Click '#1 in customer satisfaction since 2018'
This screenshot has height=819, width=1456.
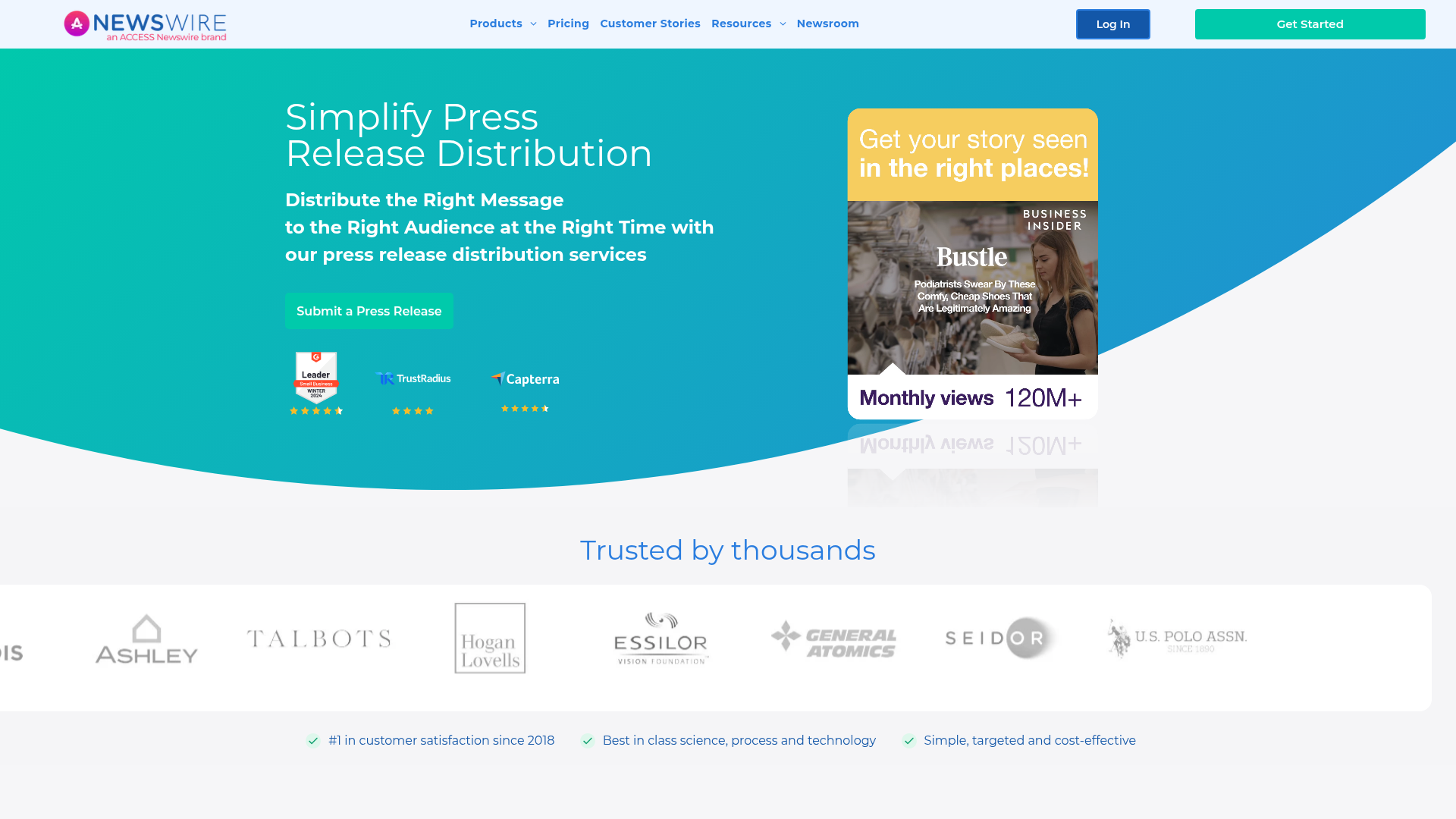coord(441,740)
